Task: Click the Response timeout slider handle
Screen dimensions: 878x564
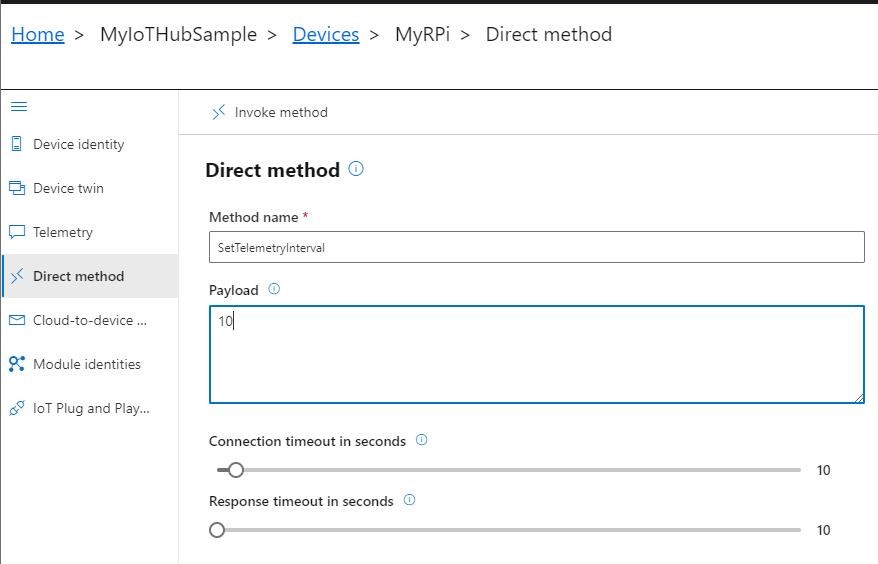Action: [x=217, y=530]
